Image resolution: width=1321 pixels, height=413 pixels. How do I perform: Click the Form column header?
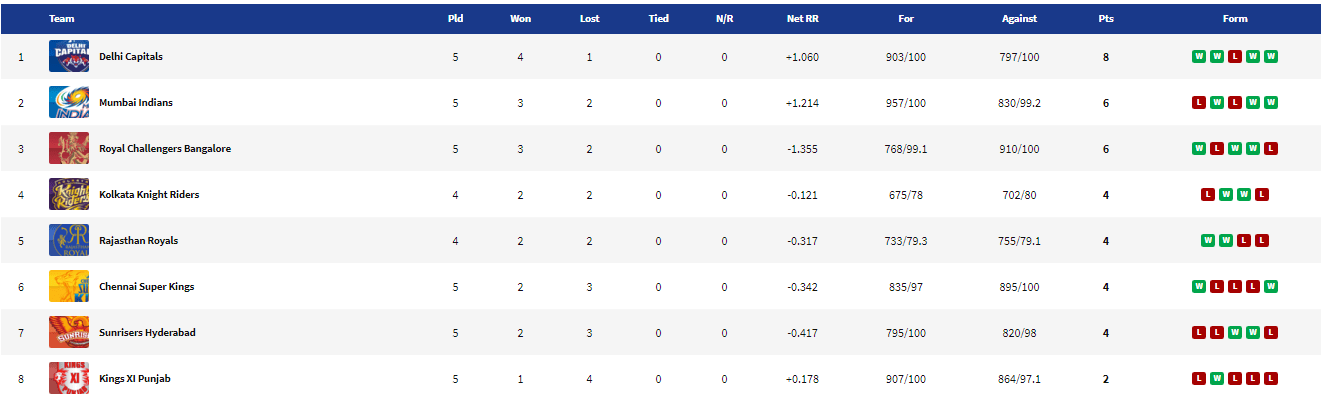pyautogui.click(x=1234, y=19)
